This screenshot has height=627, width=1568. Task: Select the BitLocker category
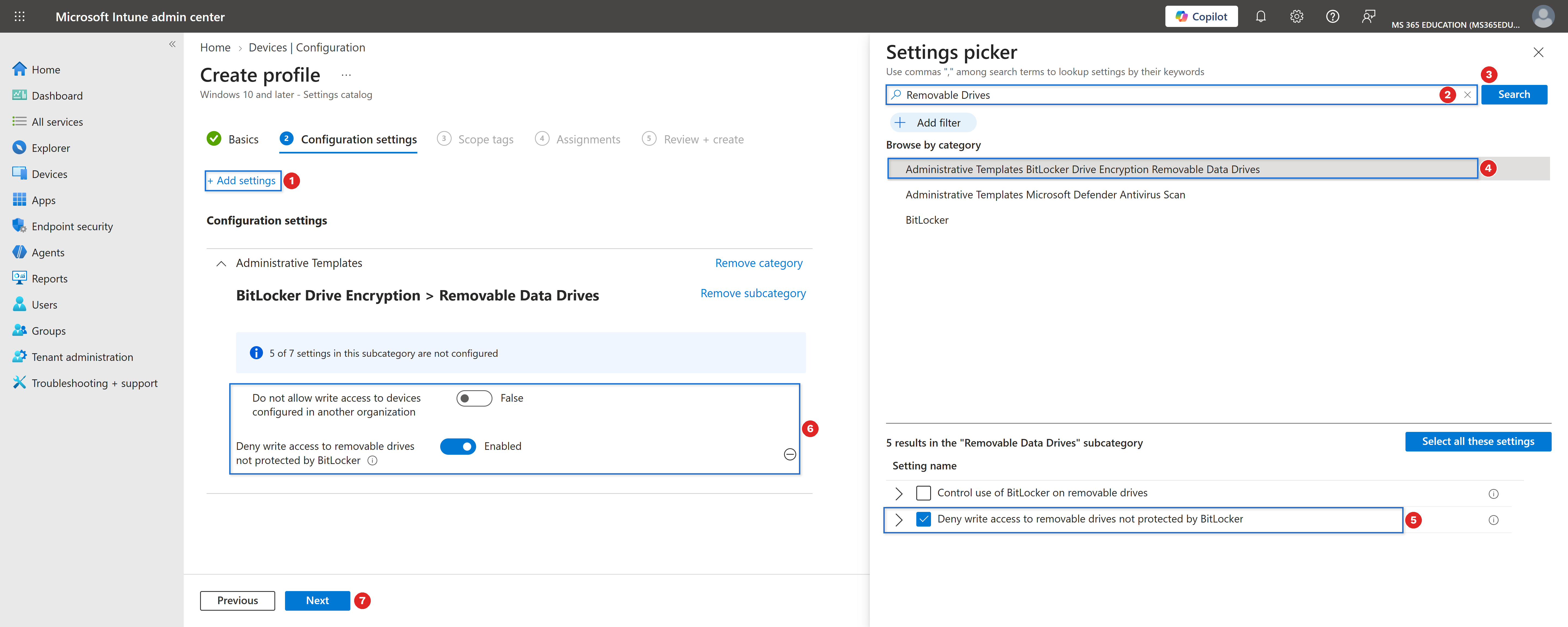coord(927,220)
